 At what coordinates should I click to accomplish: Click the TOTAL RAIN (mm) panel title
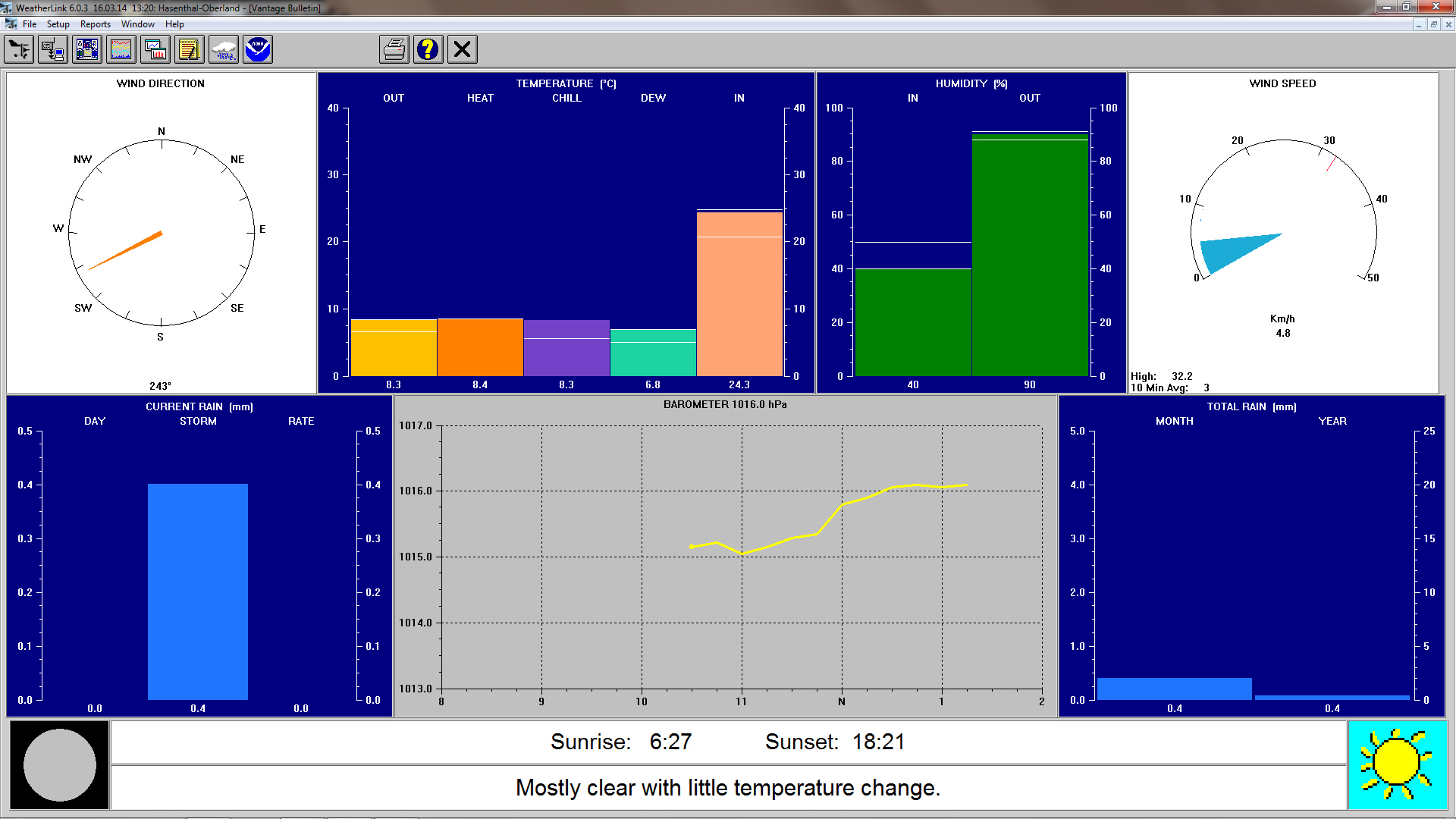click(1252, 406)
